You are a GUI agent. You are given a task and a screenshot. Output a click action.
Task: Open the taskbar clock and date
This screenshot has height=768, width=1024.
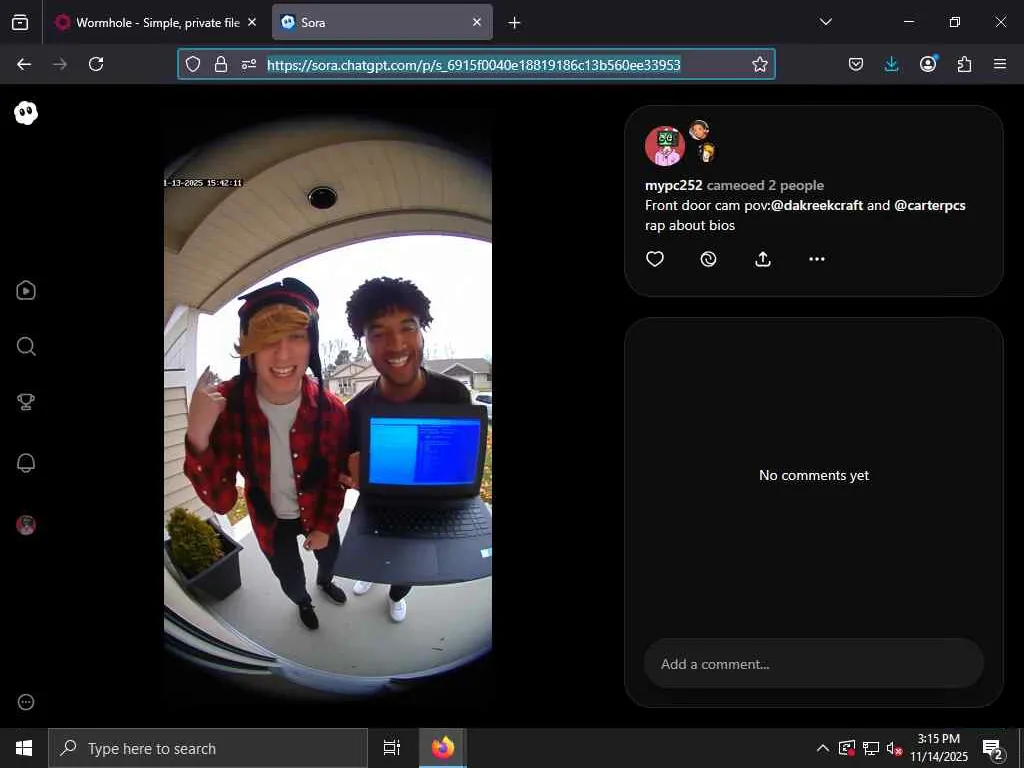click(x=939, y=748)
